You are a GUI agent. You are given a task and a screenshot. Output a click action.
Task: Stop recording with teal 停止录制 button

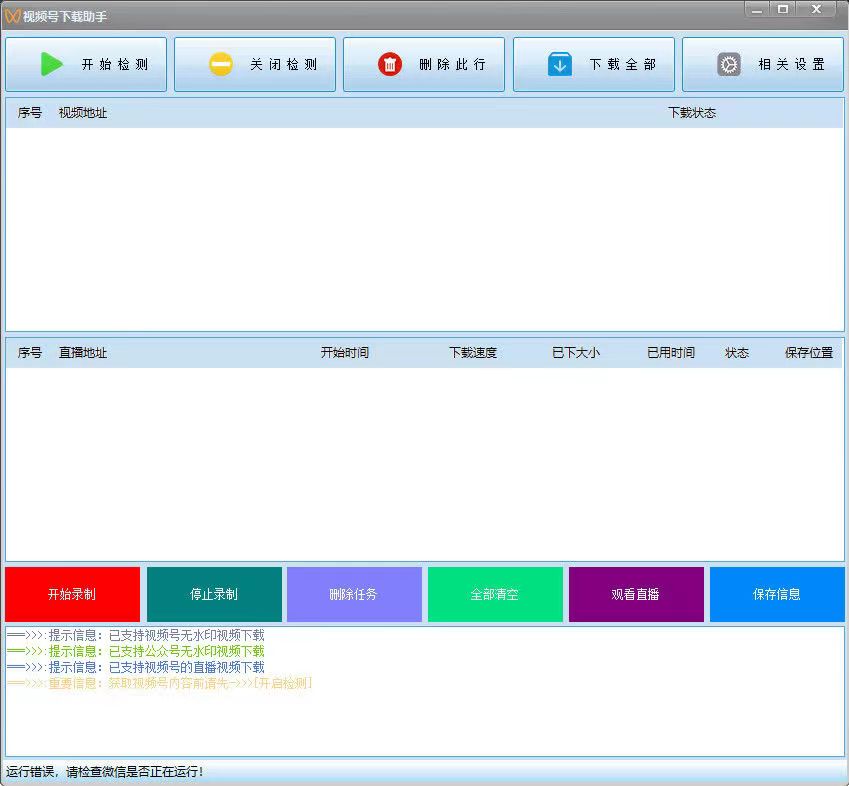click(214, 594)
